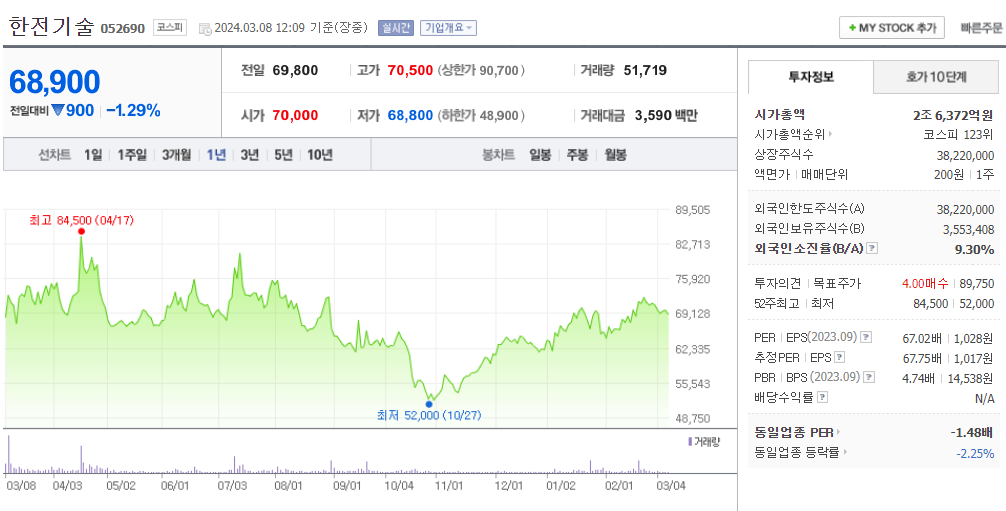The image size is (1006, 511).
Task: Click the help icon next to PER EPS(2023.09)
Action: [x=865, y=337]
